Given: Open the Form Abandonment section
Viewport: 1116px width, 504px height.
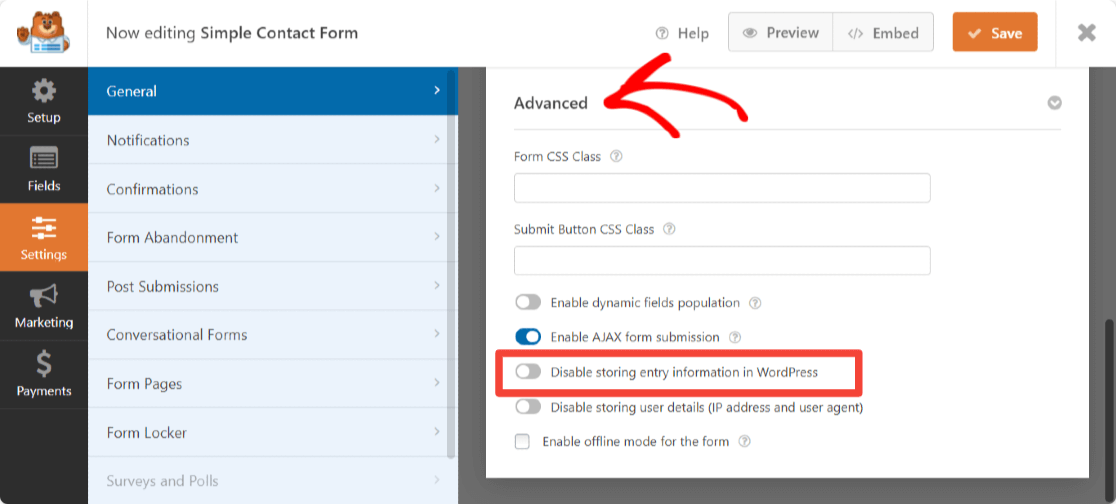Looking at the screenshot, I should point(271,238).
